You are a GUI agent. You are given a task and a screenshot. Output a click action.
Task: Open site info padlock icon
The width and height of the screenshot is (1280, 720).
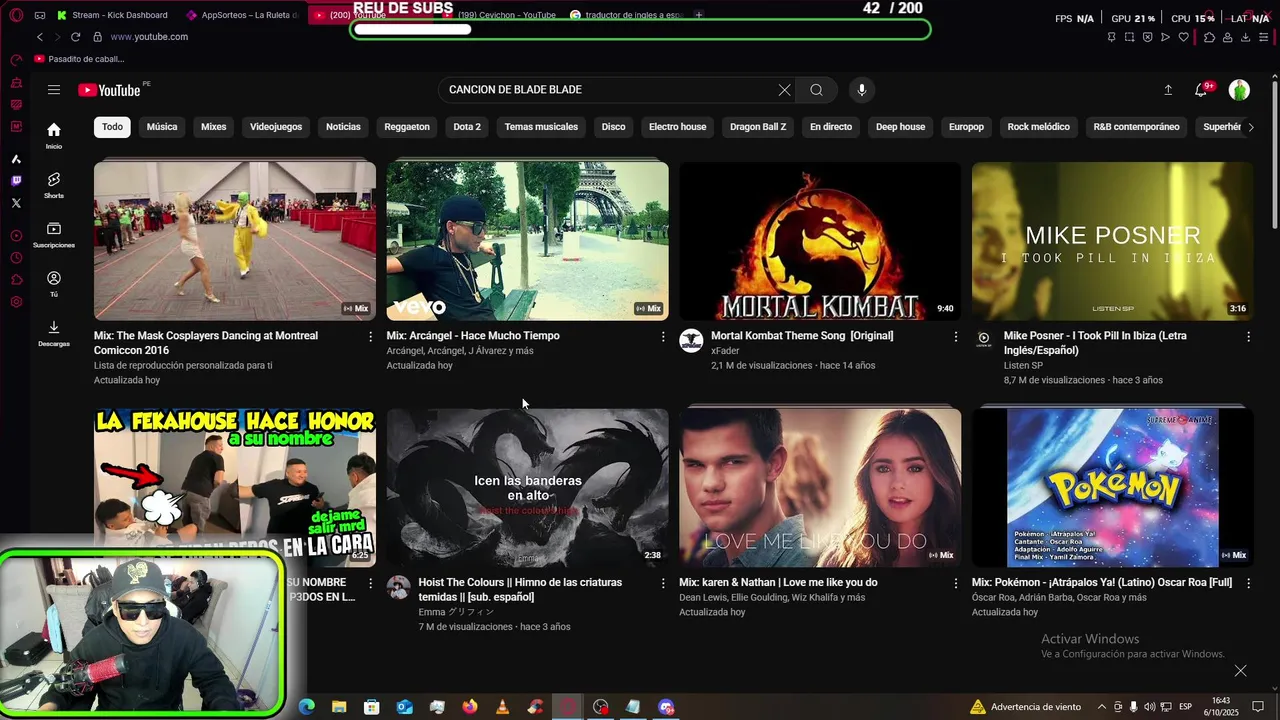tap(97, 37)
